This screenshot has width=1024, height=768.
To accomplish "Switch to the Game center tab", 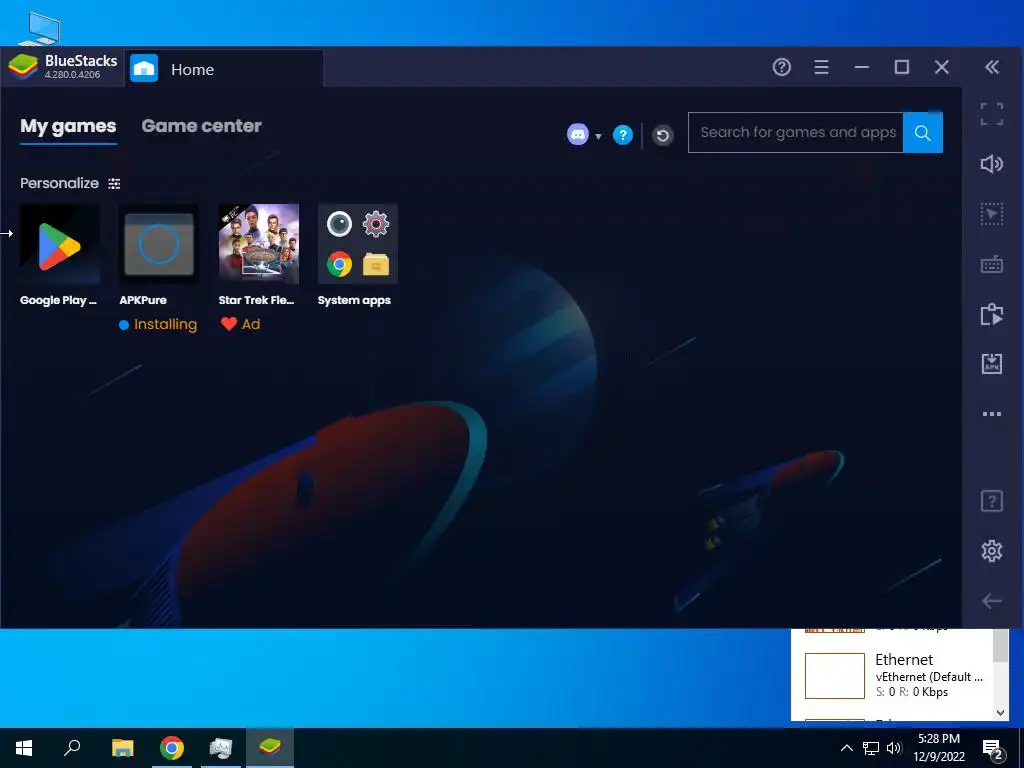I will (201, 126).
